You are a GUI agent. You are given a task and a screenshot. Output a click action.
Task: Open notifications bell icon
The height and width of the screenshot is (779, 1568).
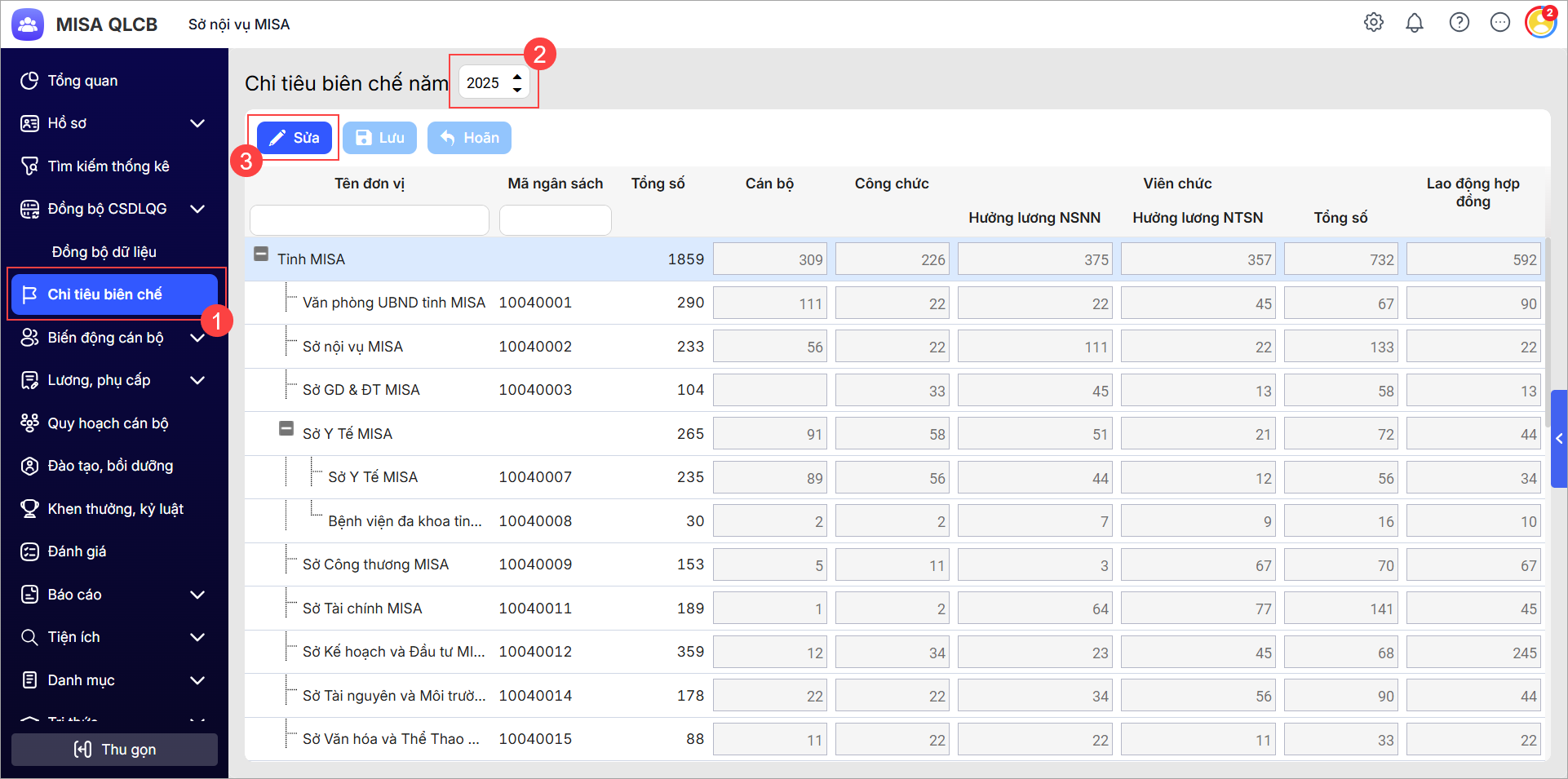pos(1415,23)
